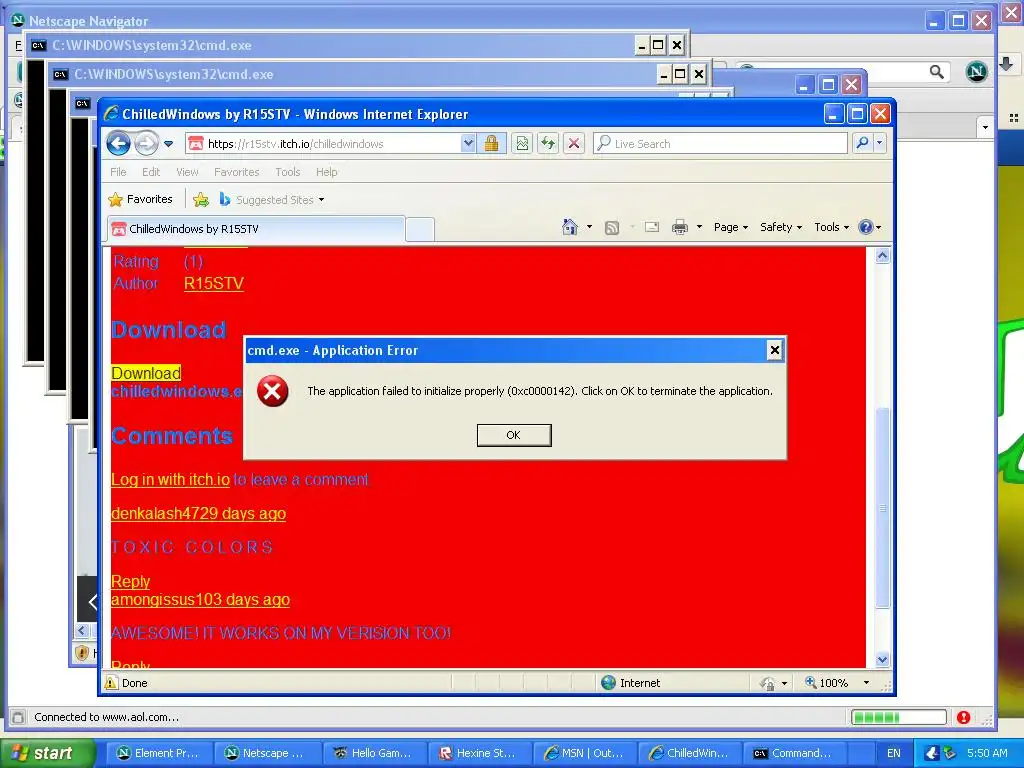The width and height of the screenshot is (1024, 768).
Task: Click the Netscape download arrow icon
Action: (1006, 64)
